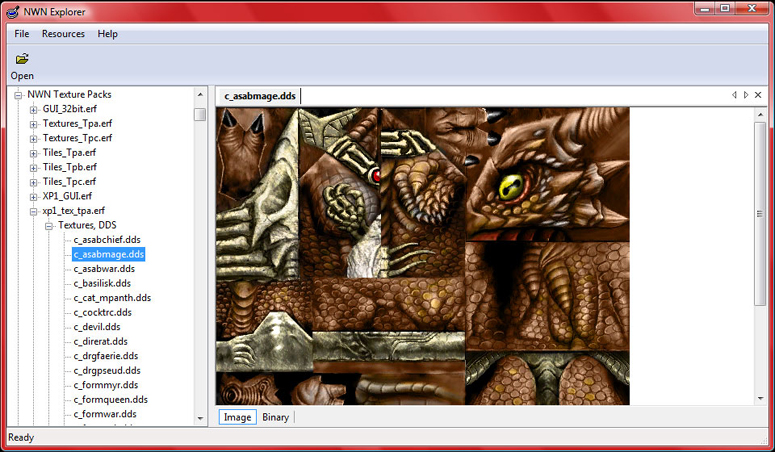Select c_basilisk.dds in the tree
Image resolution: width=775 pixels, height=452 pixels.
tap(102, 283)
